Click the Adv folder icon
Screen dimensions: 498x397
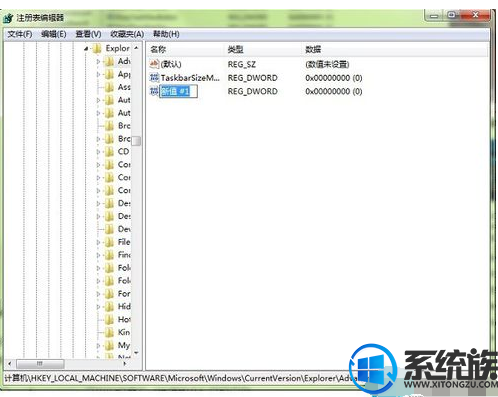109,61
